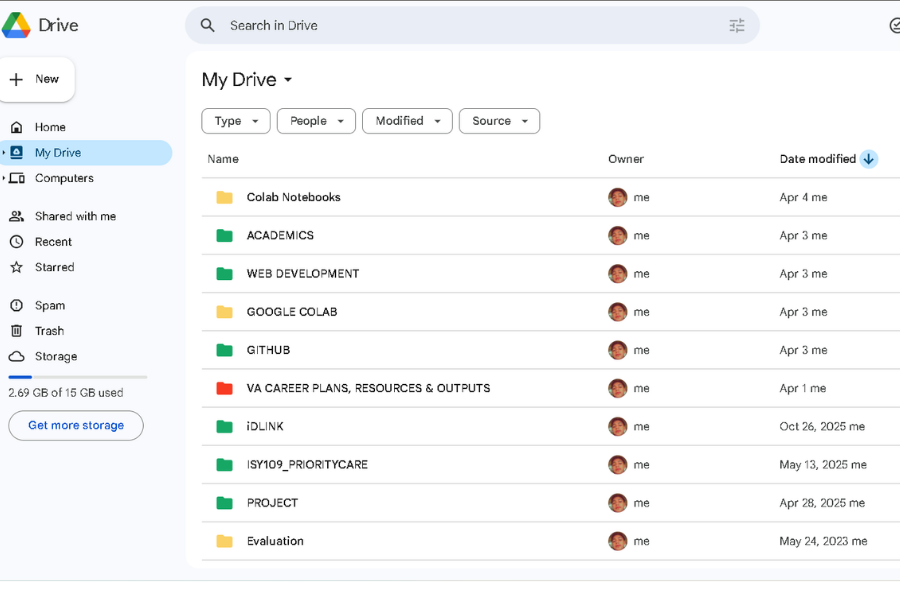Screen dimensions: 900x600
Task: Click the Colab Notebooks folder icon
Action: (224, 198)
